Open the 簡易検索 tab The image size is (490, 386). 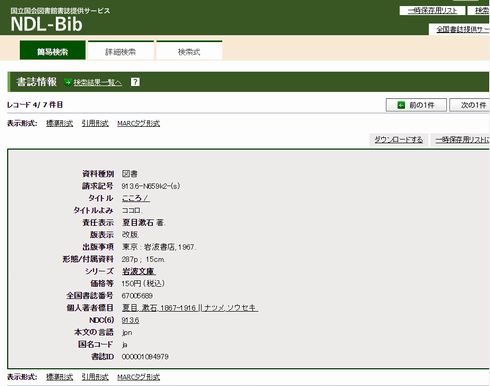coord(53,51)
